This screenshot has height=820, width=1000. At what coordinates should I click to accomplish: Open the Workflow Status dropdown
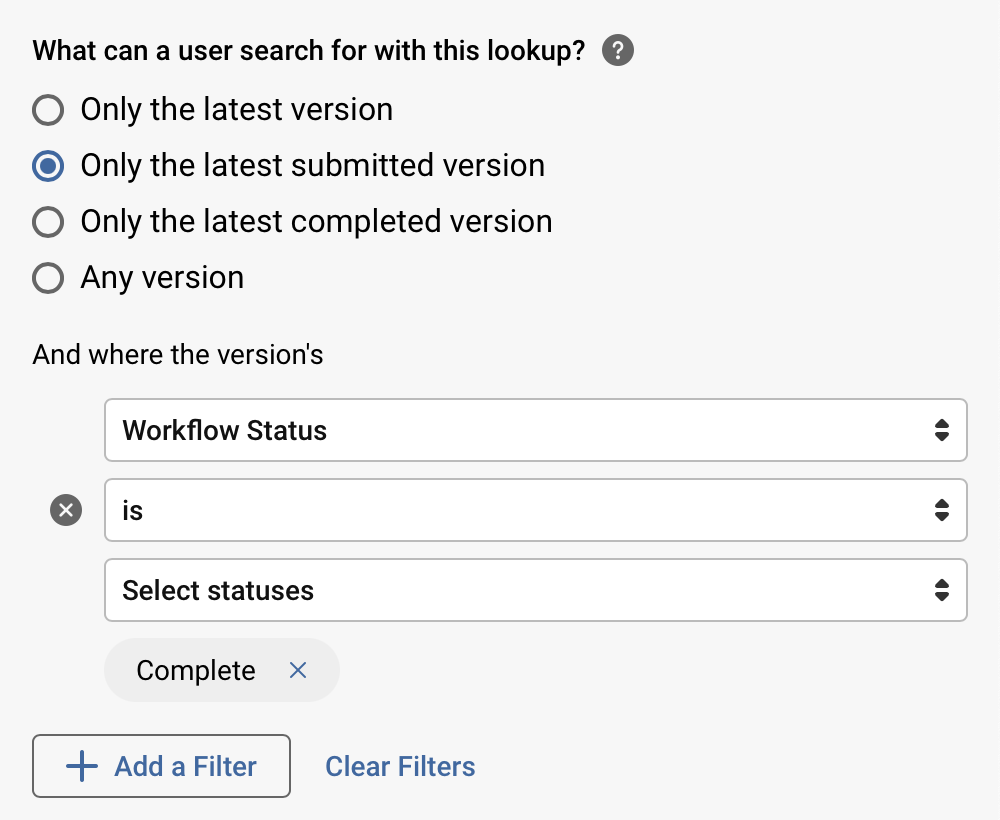(x=536, y=430)
